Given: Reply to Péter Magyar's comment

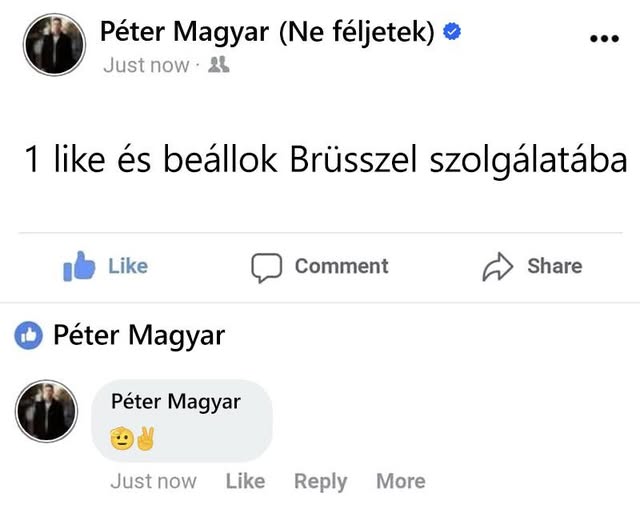Looking at the screenshot, I should pos(320,481).
